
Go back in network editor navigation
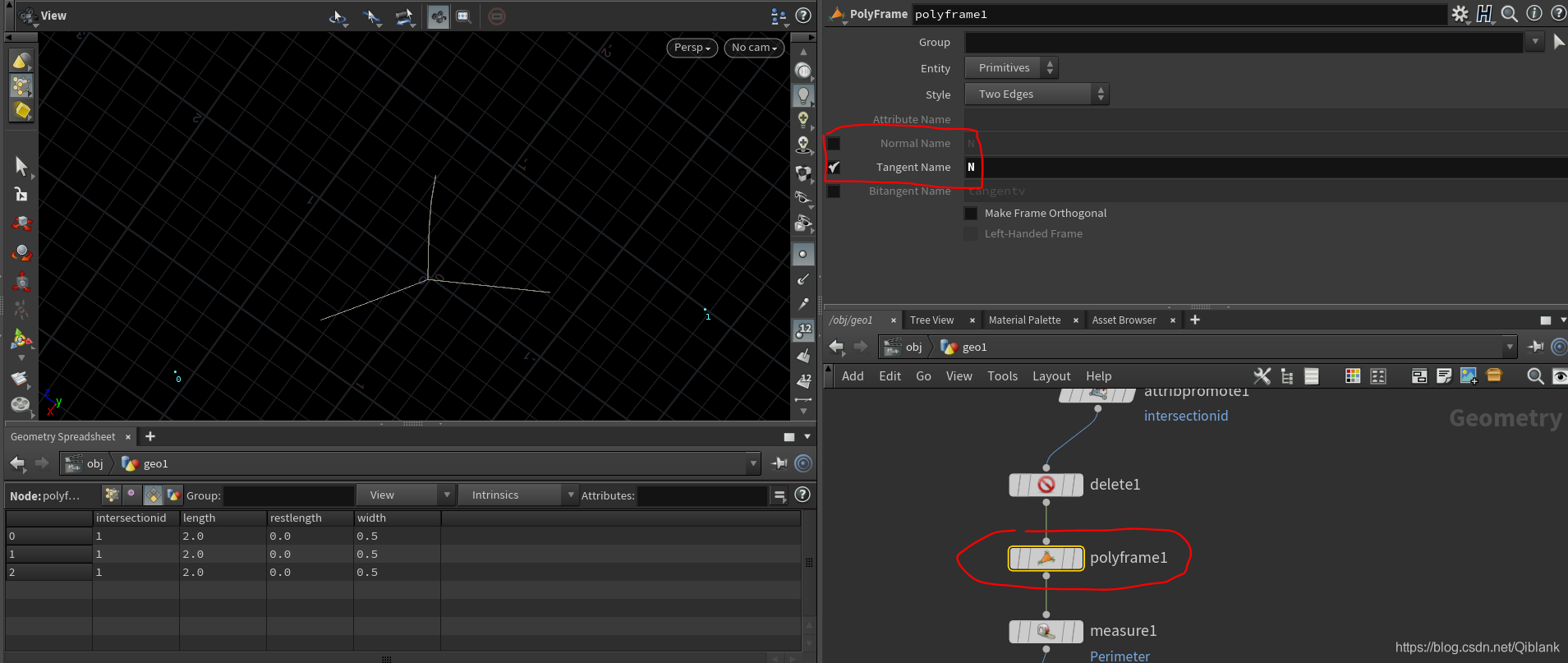point(836,347)
